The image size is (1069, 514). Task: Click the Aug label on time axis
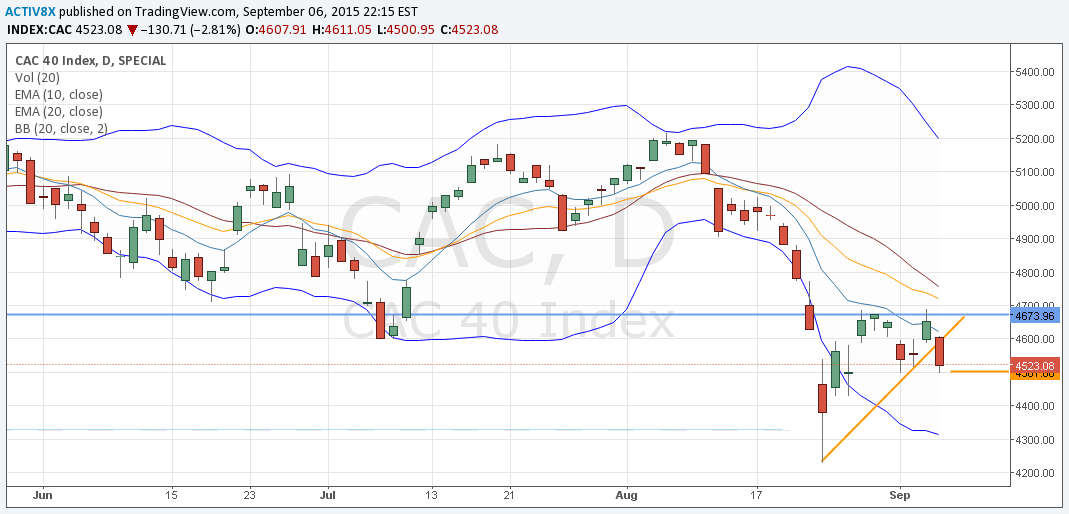(626, 496)
